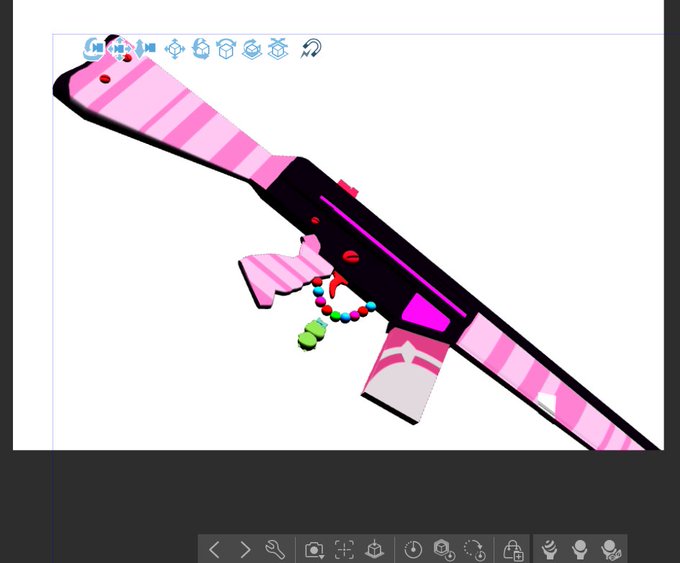680x563 pixels.
Task: Select the rotate camera manipulator icon
Action: (93, 49)
